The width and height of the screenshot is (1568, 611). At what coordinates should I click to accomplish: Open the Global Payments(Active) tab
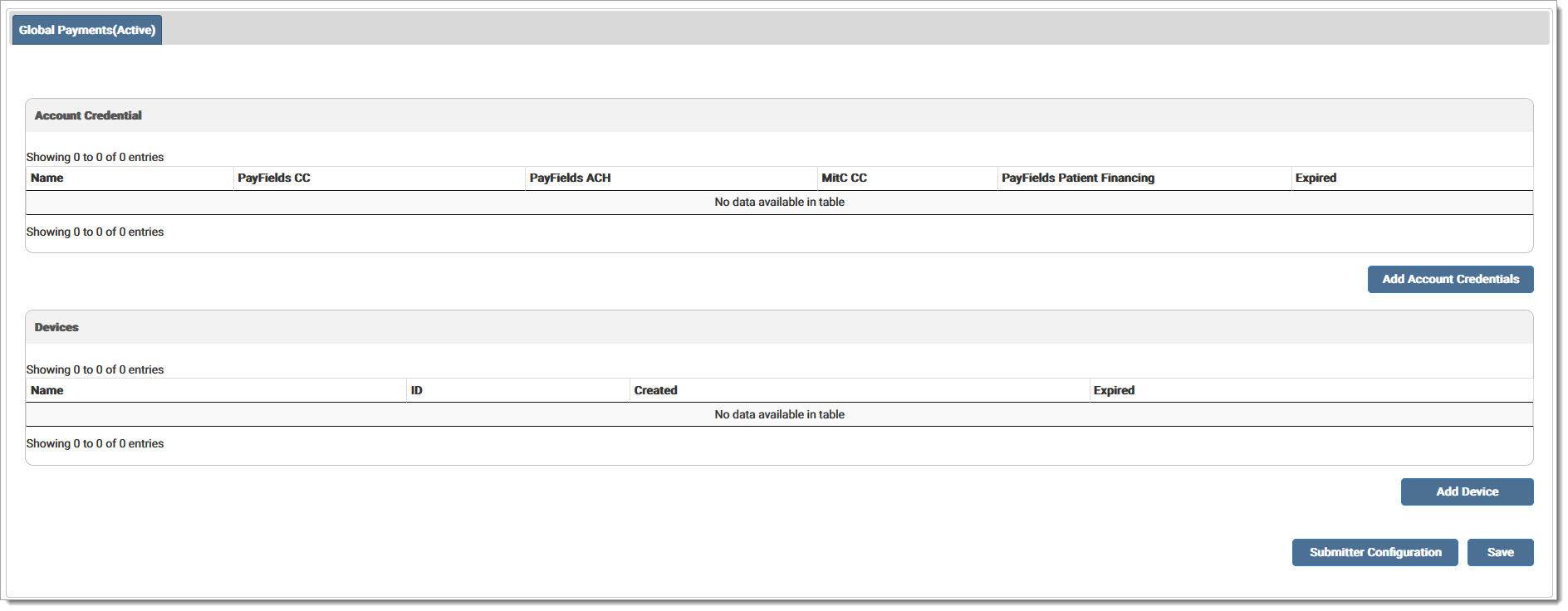click(x=87, y=30)
